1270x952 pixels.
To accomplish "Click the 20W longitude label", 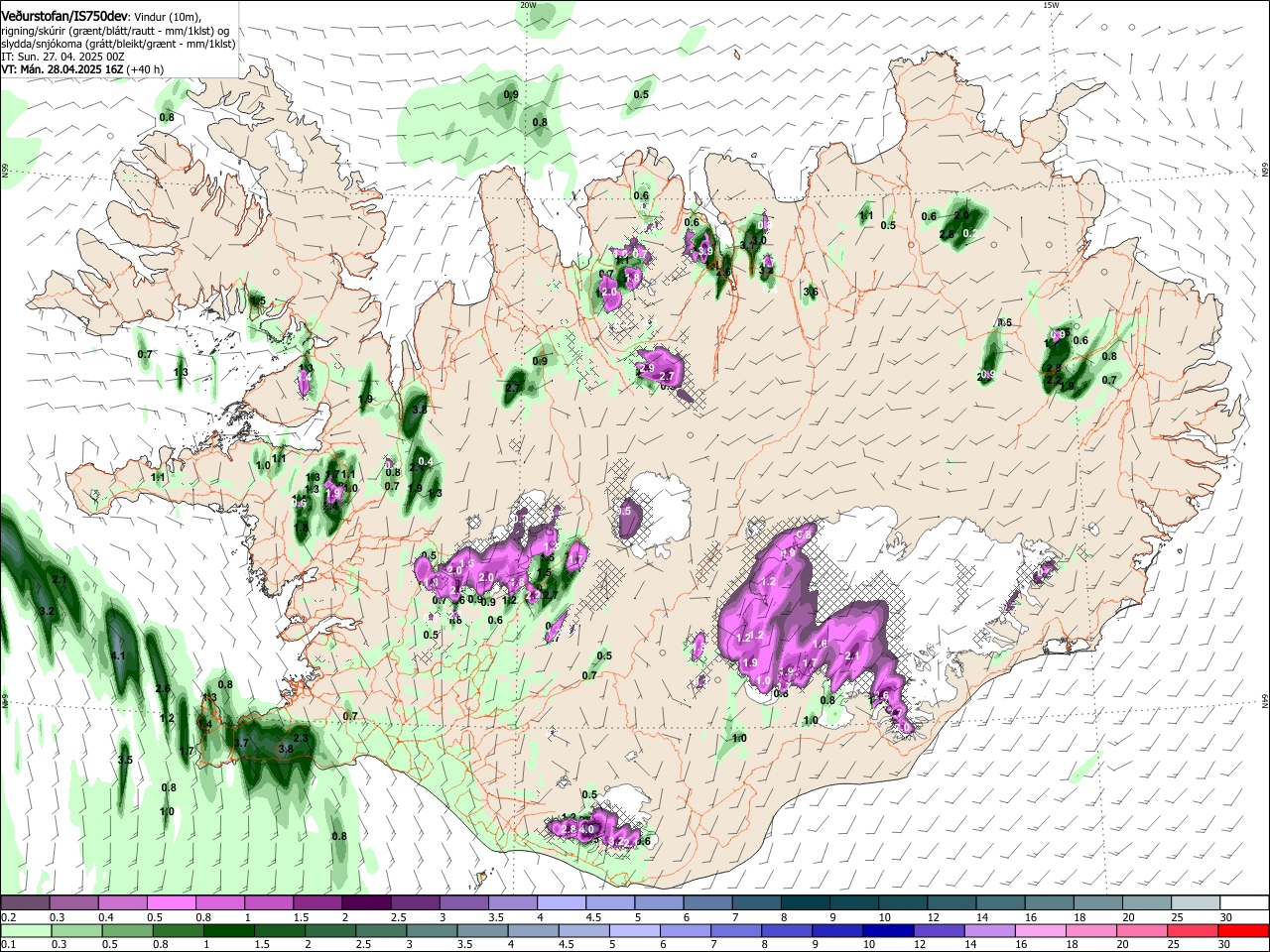I will click(528, 5).
